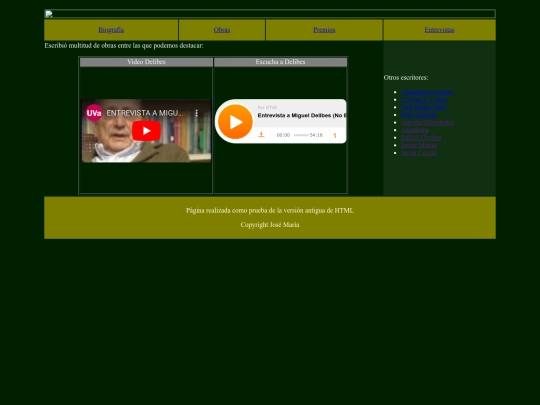Click the 'Video Delibes' column header
Image resolution: width=540 pixels, height=405 pixels.
[x=146, y=62]
